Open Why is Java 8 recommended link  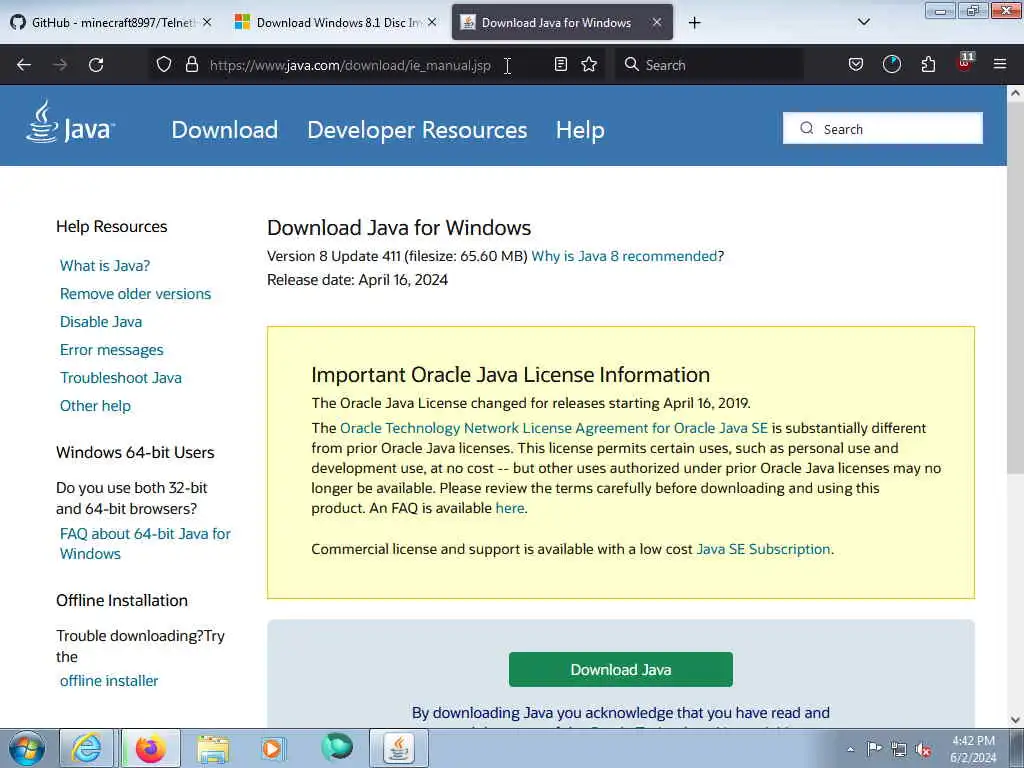pos(624,256)
